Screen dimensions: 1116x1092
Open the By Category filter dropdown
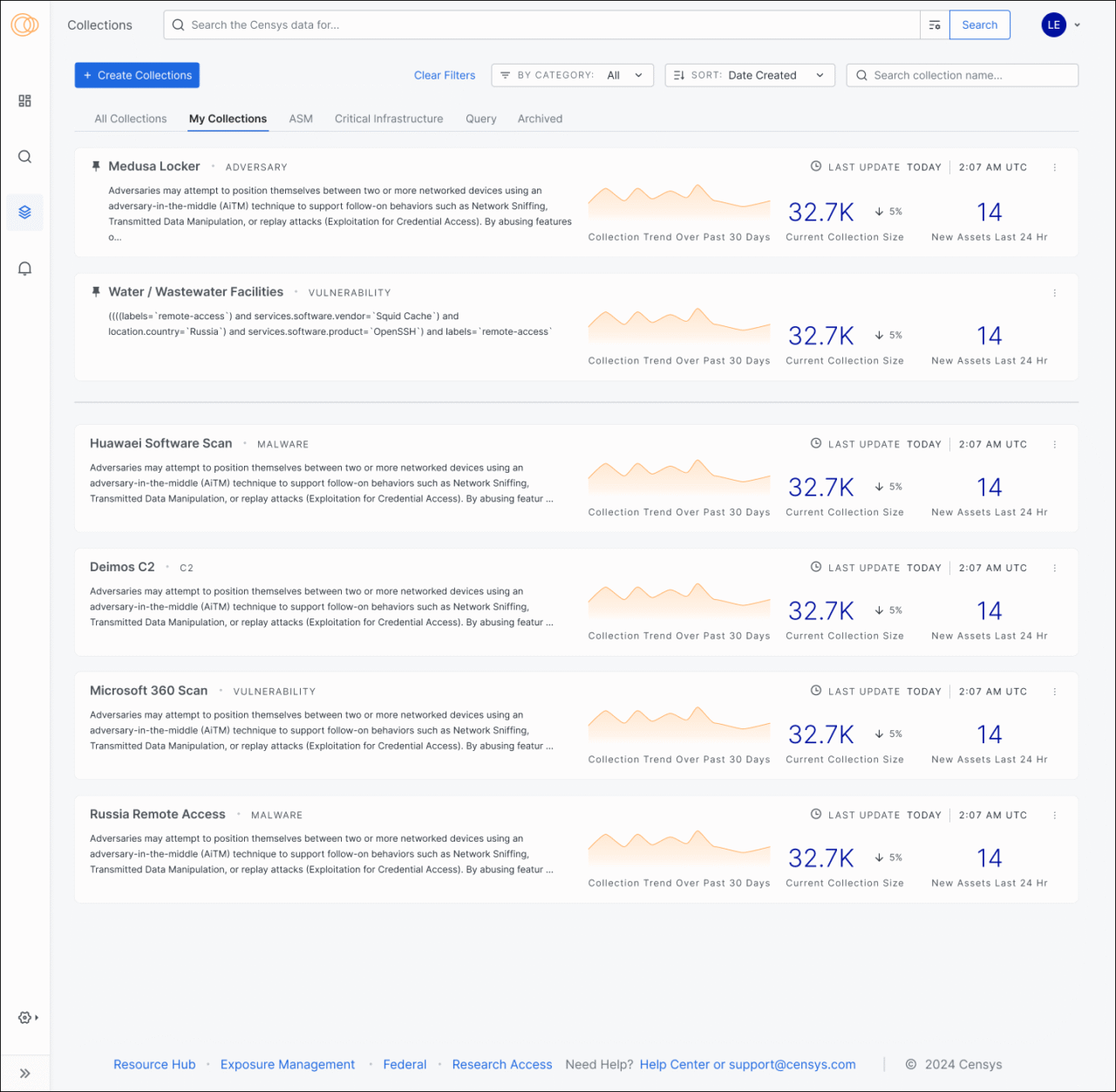572,76
